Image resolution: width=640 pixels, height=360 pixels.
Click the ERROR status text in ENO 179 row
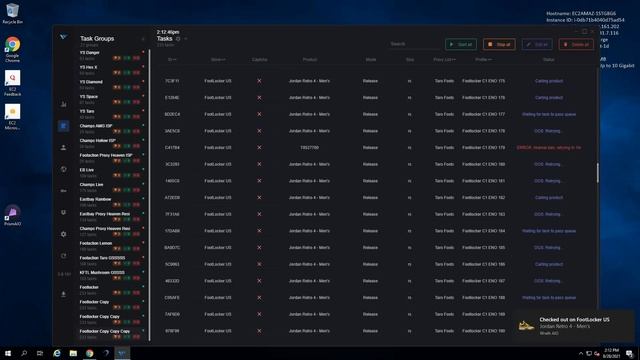(x=549, y=147)
